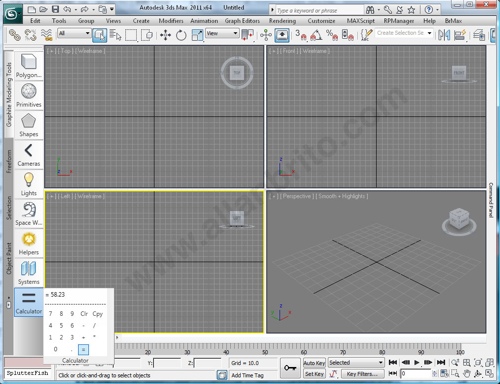Select the Rotate transform tool
Image resolution: width=500 pixels, height=384 pixels.
point(181,35)
